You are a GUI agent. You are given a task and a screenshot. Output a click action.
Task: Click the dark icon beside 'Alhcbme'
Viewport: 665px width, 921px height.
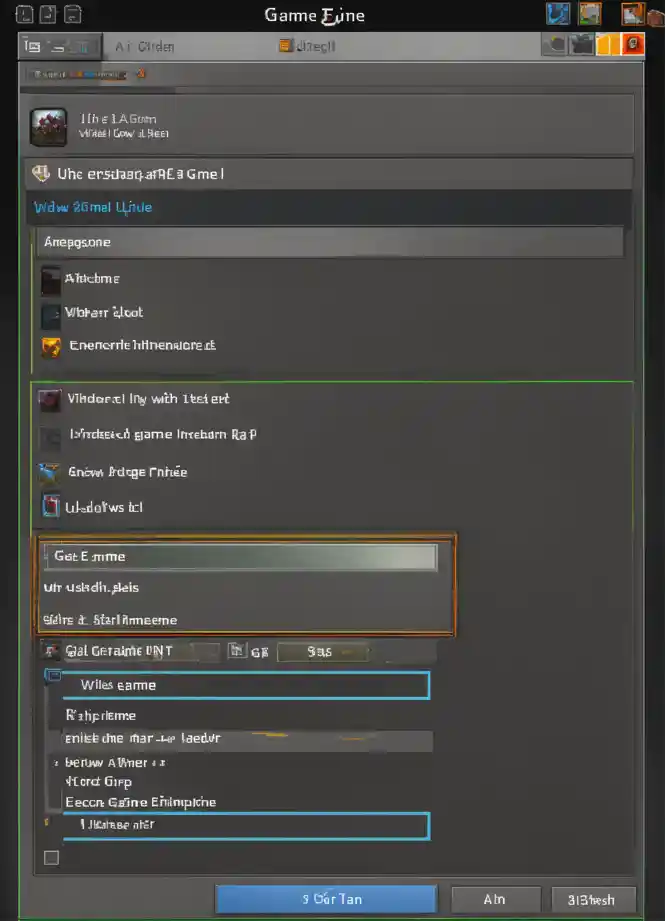click(51, 280)
